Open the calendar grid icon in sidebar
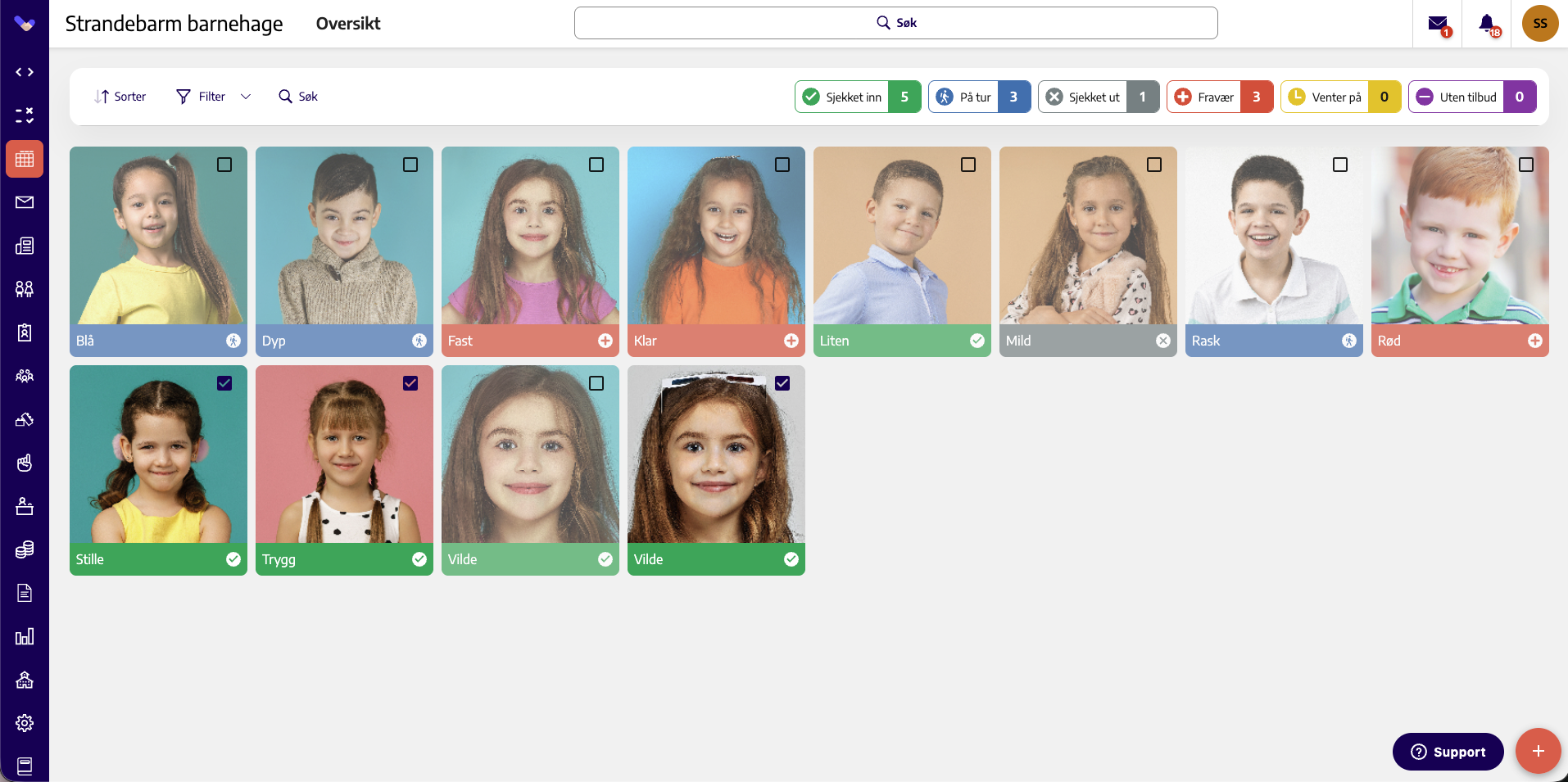 click(25, 159)
